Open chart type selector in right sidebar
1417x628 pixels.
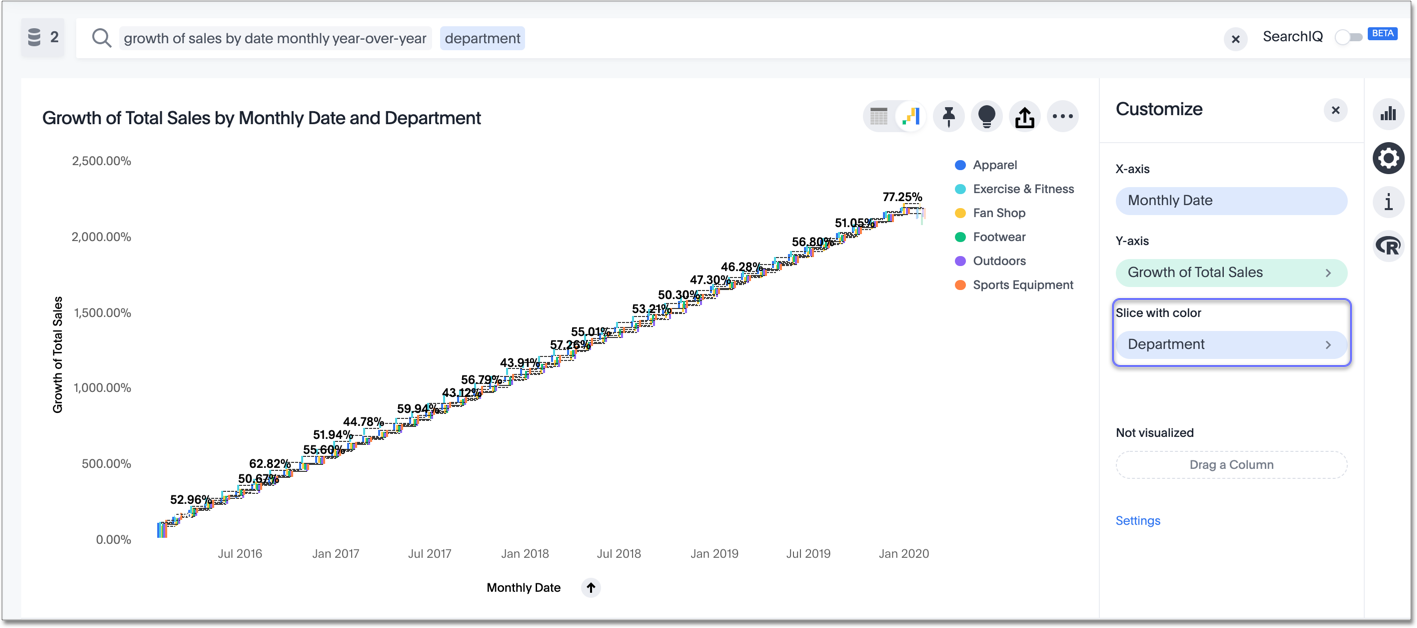pyautogui.click(x=1388, y=114)
